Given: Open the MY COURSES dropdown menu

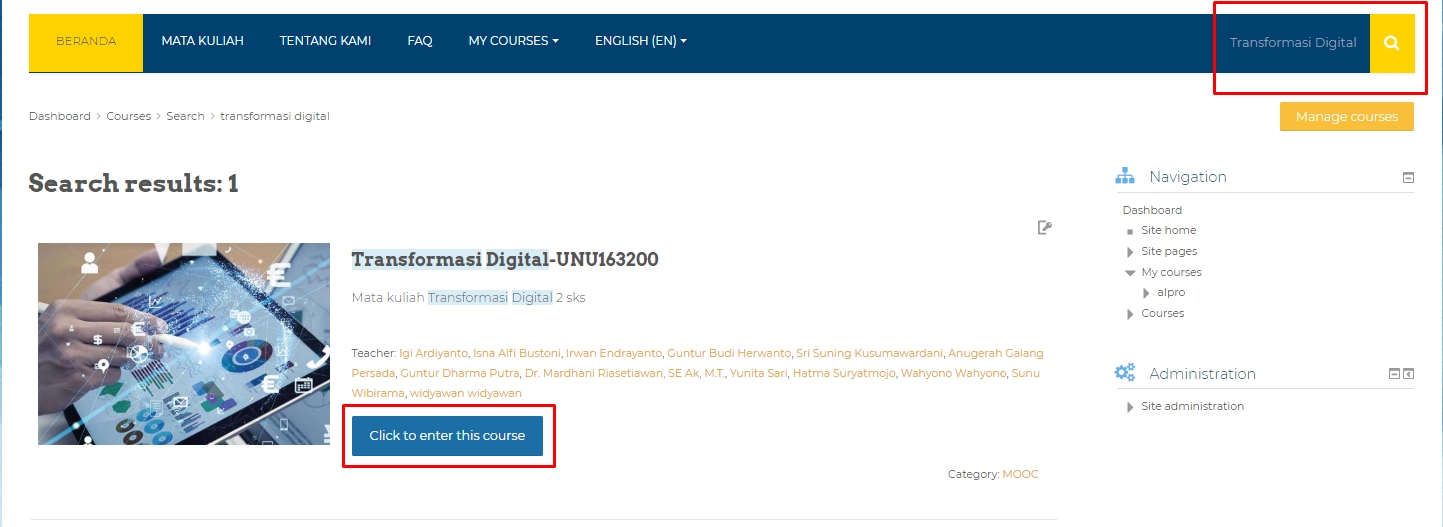Looking at the screenshot, I should [x=513, y=41].
